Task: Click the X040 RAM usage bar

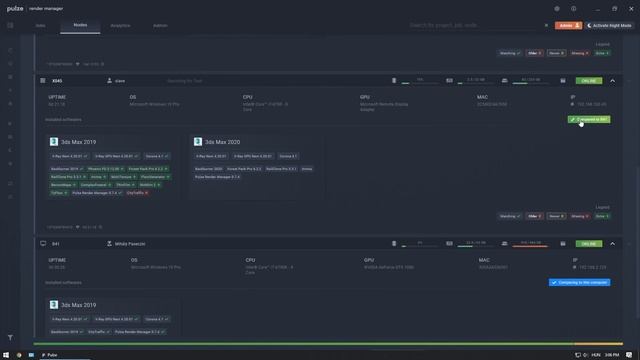Action: point(476,83)
